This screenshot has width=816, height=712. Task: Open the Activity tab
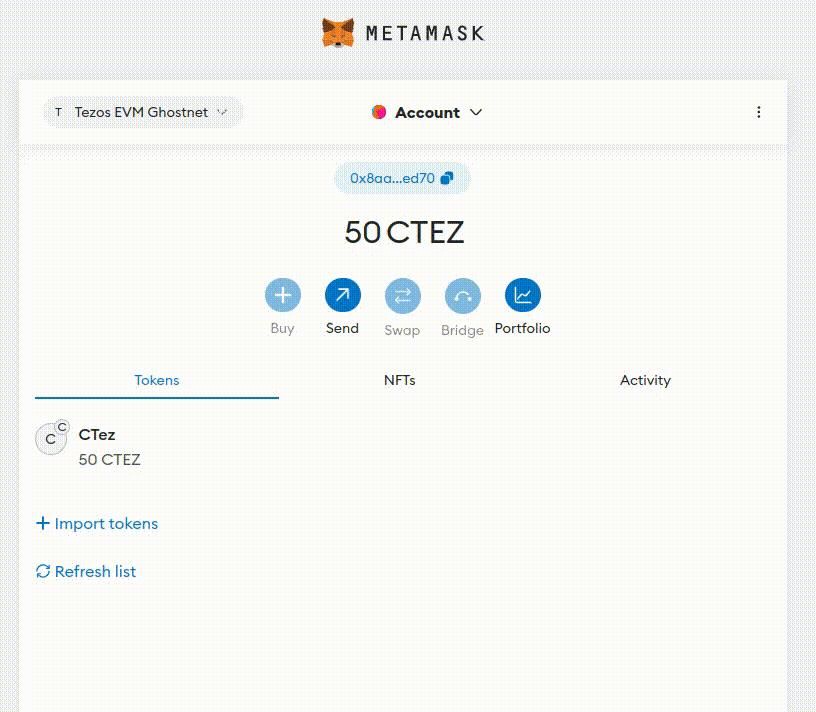(645, 380)
